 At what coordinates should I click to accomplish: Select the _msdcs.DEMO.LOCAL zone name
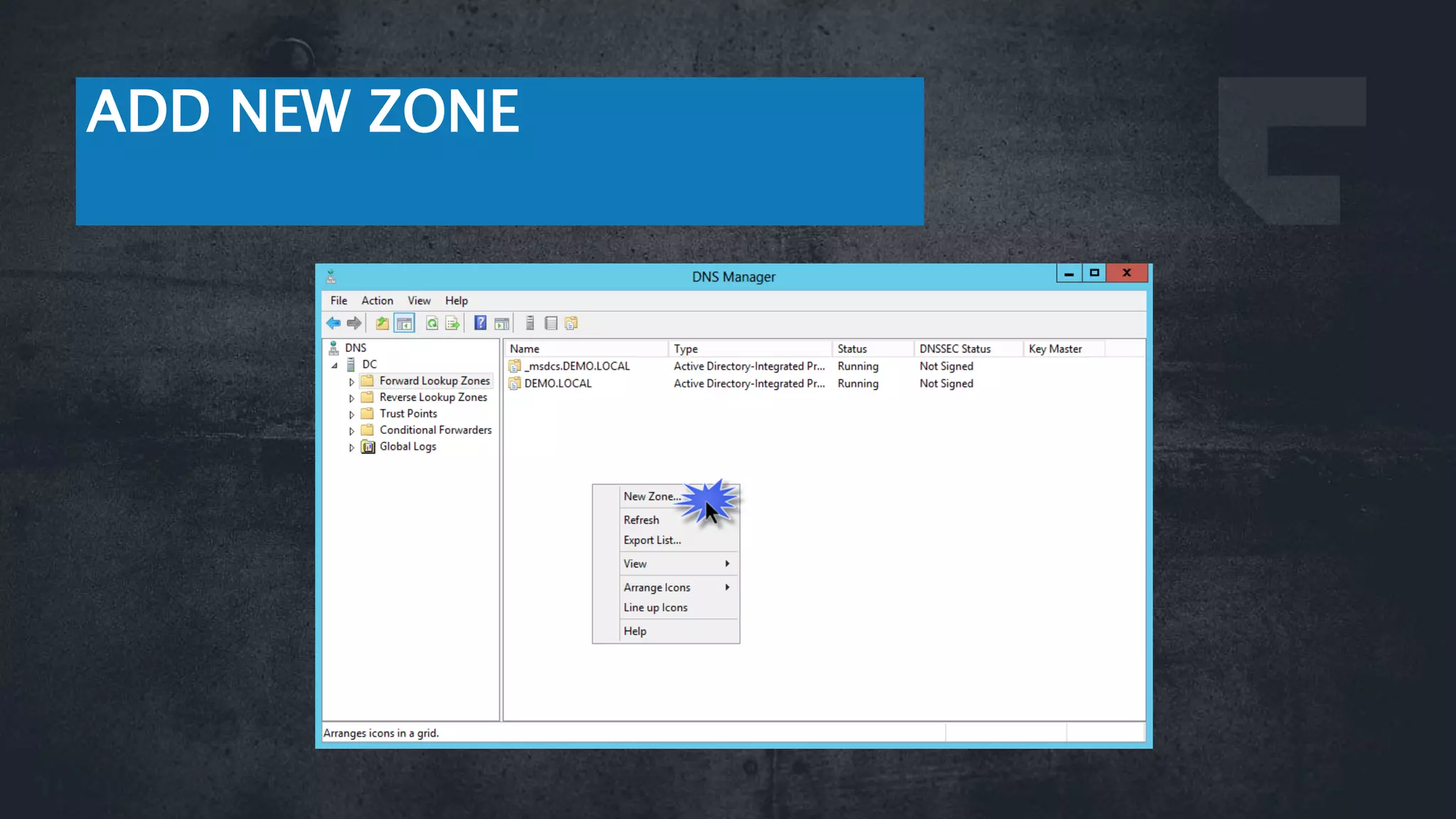[577, 366]
